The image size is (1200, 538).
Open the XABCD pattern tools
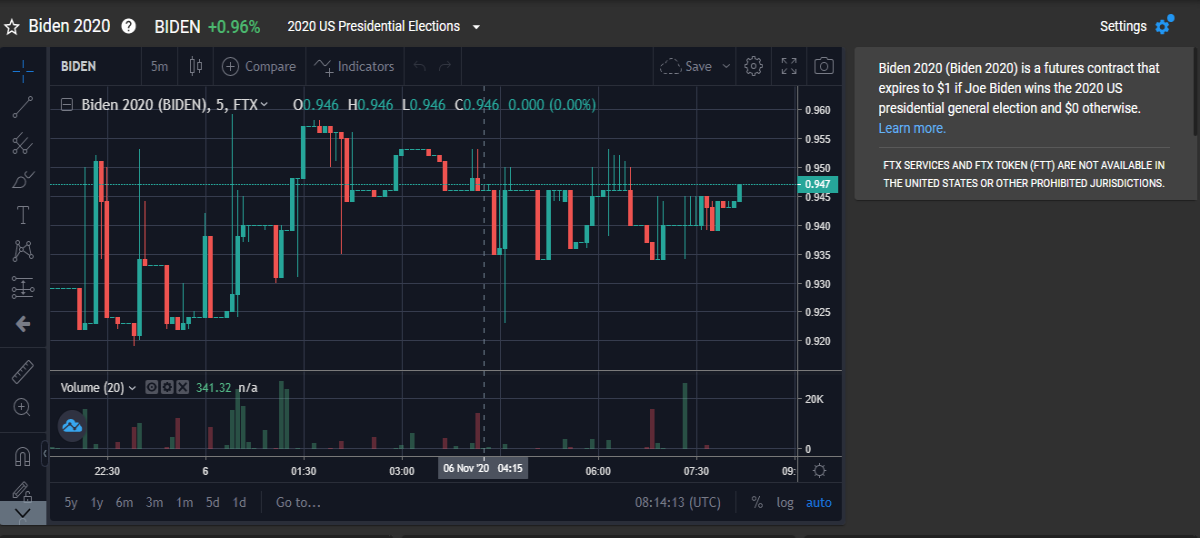pos(23,251)
